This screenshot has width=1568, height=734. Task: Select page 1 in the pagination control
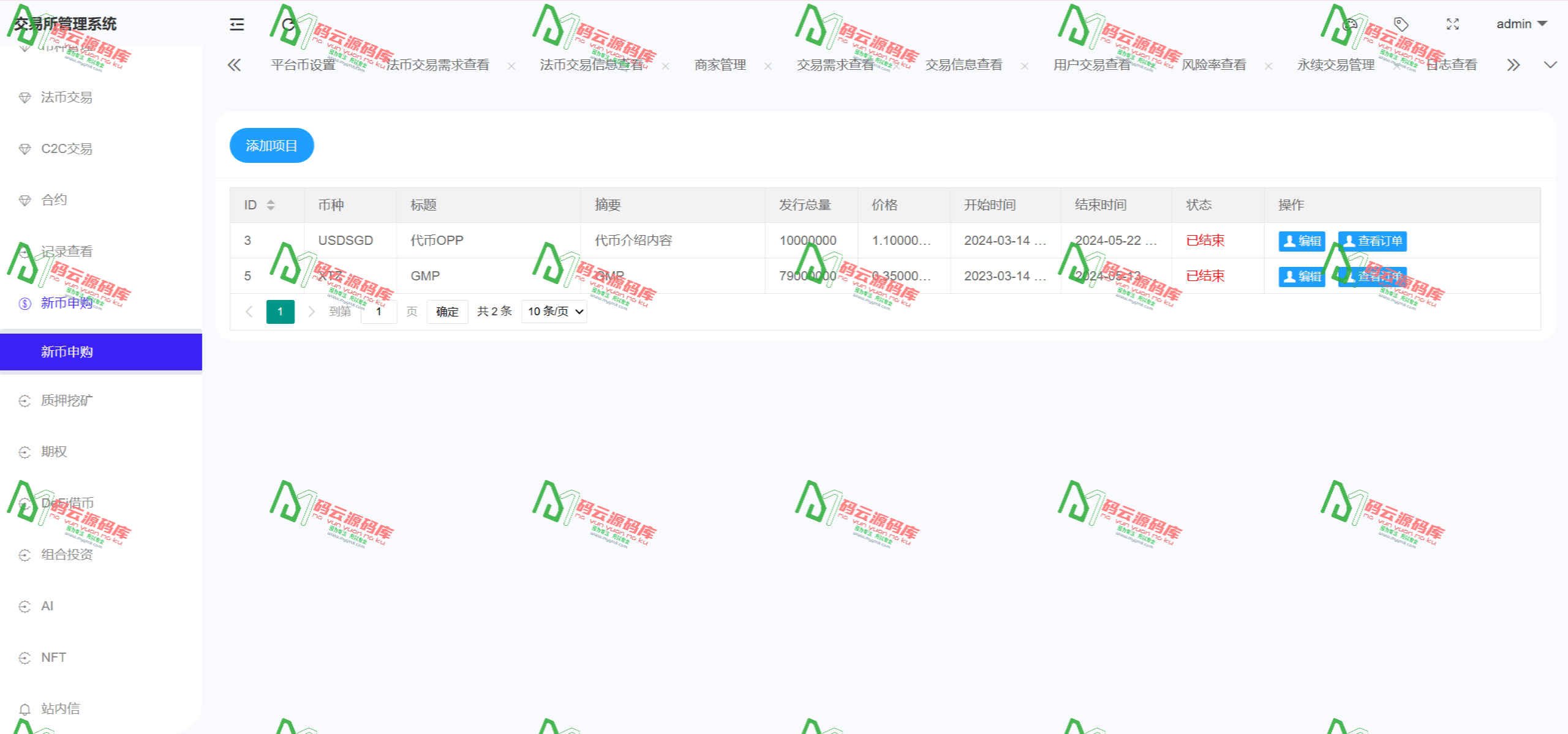[280, 312]
